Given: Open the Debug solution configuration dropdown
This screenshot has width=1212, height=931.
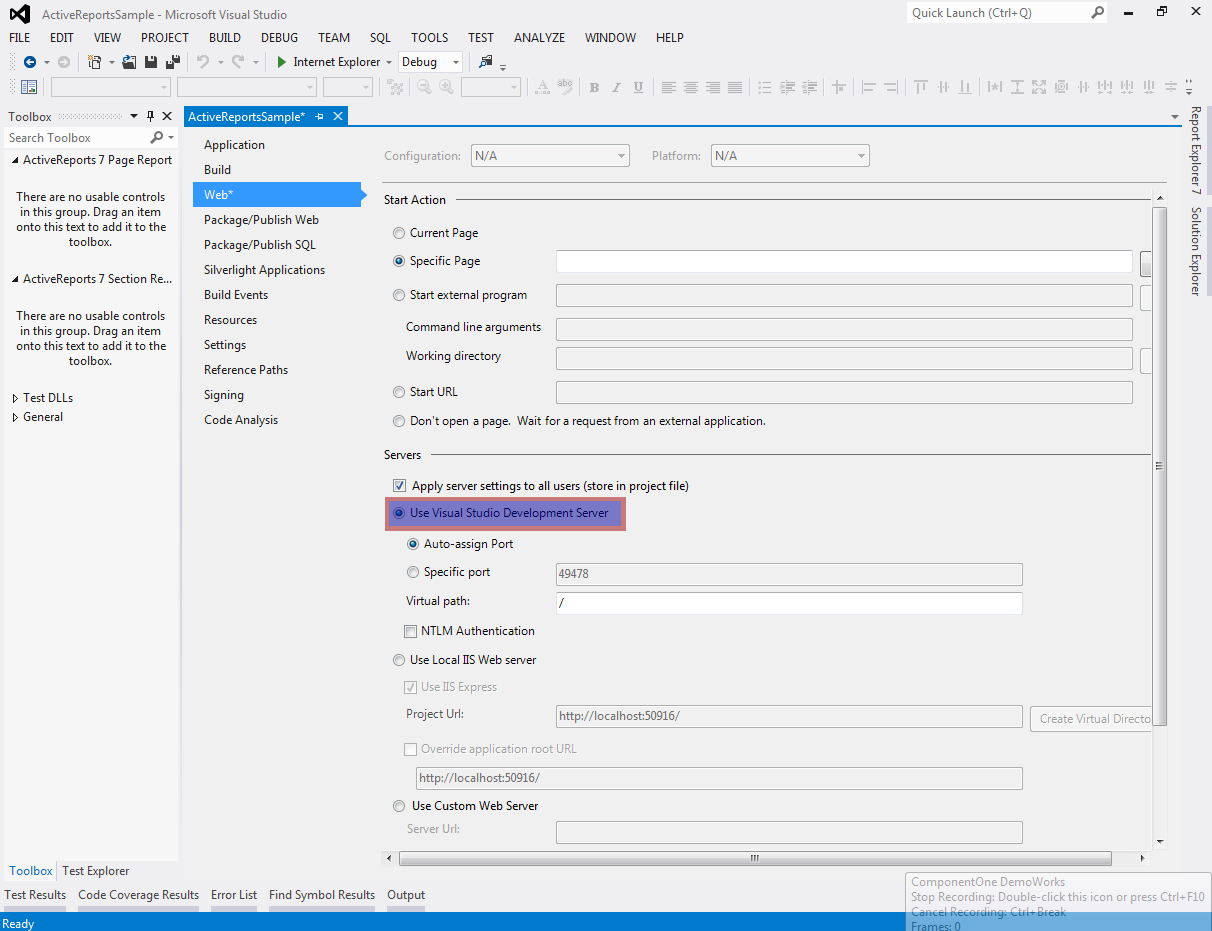Looking at the screenshot, I should pos(431,62).
